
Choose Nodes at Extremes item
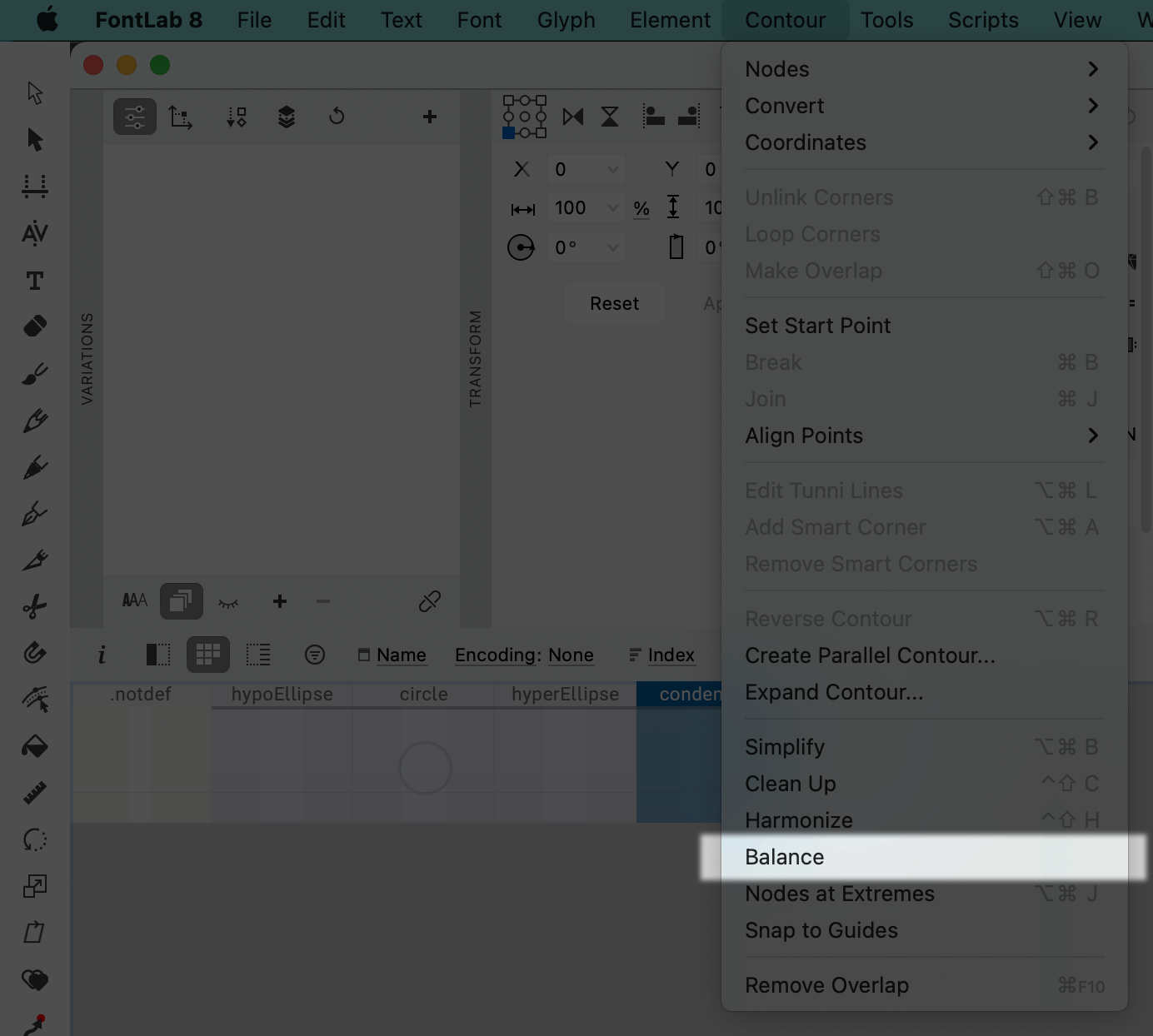tap(925, 894)
